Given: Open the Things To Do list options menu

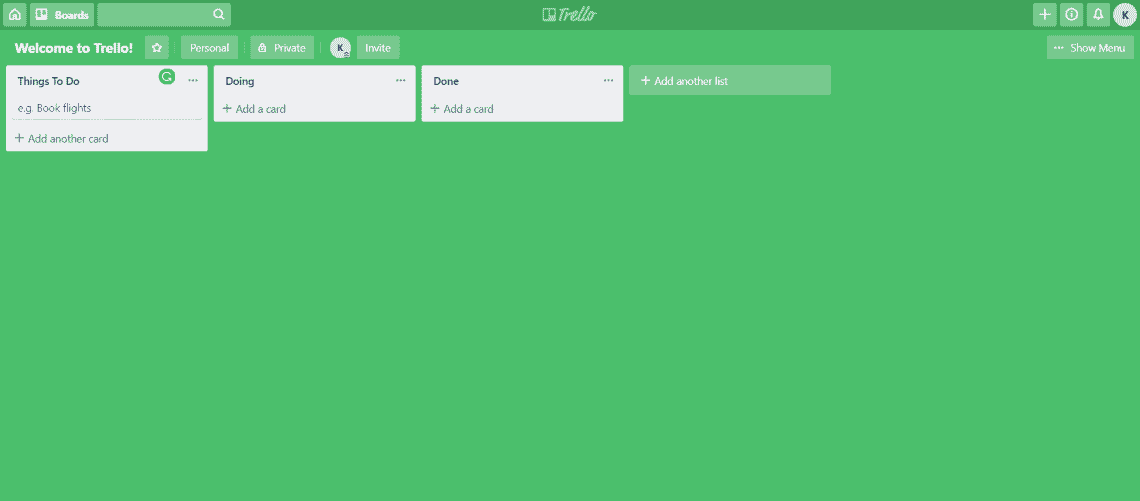Looking at the screenshot, I should (193, 81).
